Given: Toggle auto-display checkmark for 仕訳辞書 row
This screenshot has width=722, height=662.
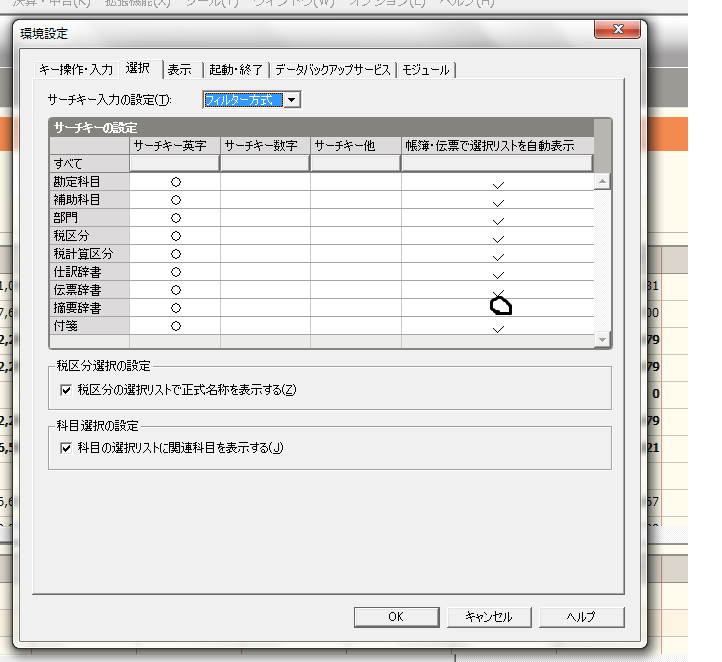Looking at the screenshot, I should pos(498,273).
